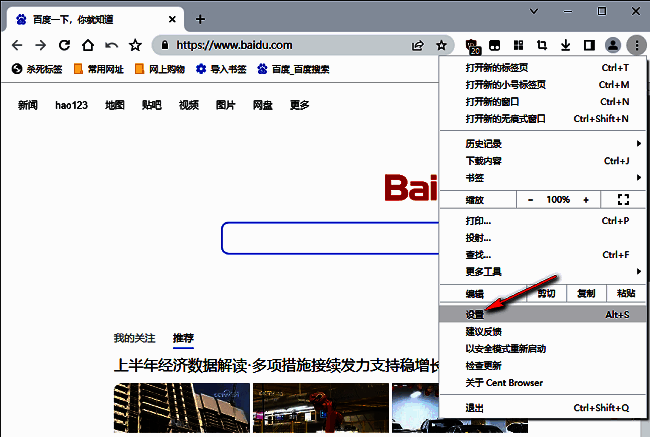Reload the Baidu page
Screen dimensions: 650x437
coord(64,45)
